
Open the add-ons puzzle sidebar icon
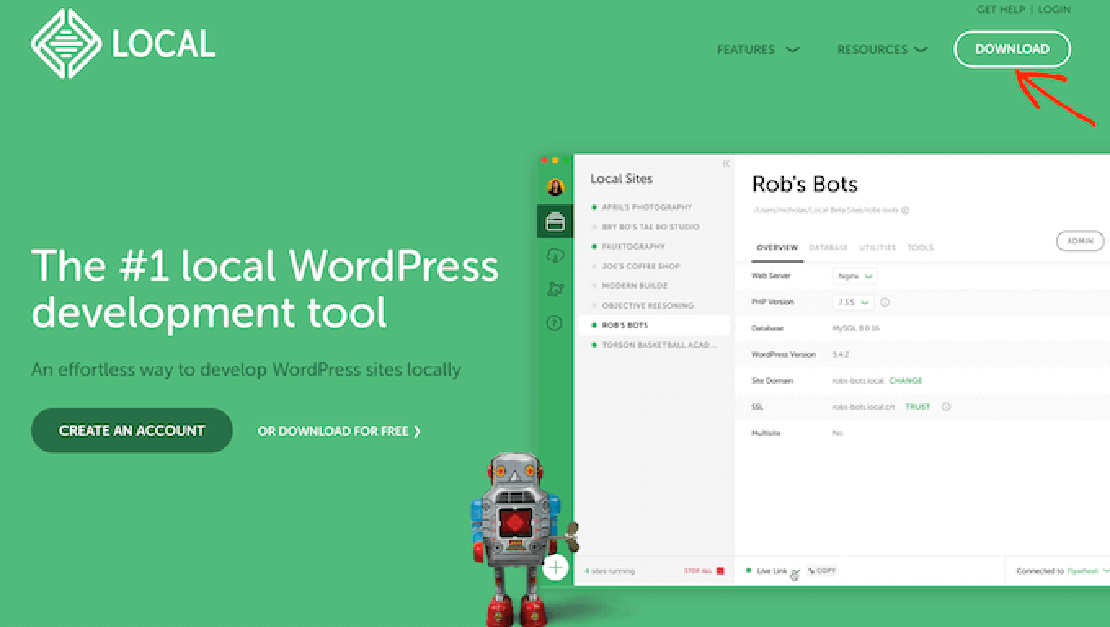[555, 290]
